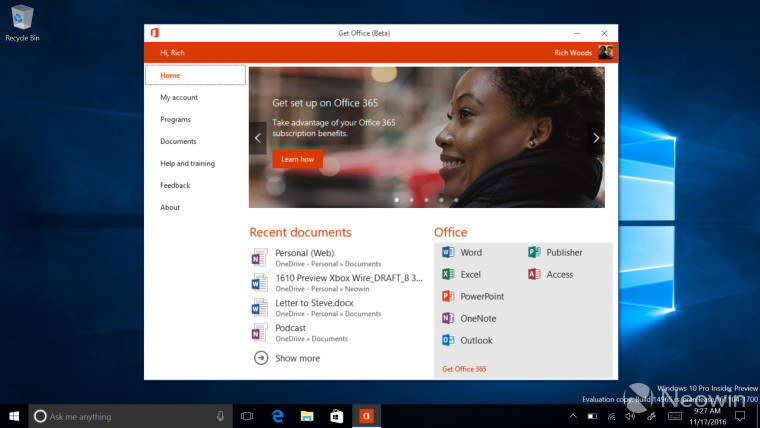Launch Excel from the Office list
The height and width of the screenshot is (428, 760).
448,274
